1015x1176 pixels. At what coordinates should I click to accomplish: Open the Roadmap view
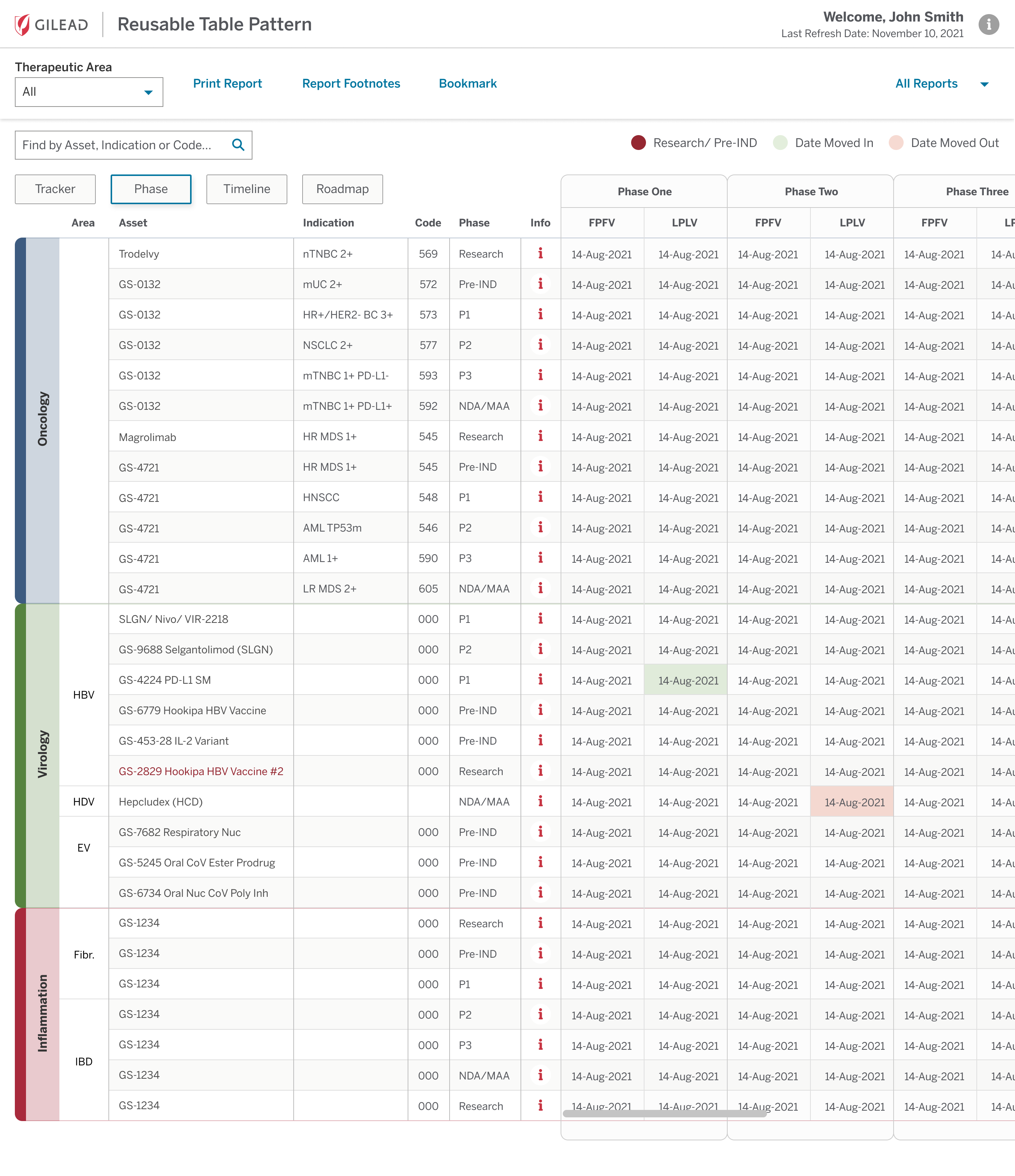click(342, 189)
